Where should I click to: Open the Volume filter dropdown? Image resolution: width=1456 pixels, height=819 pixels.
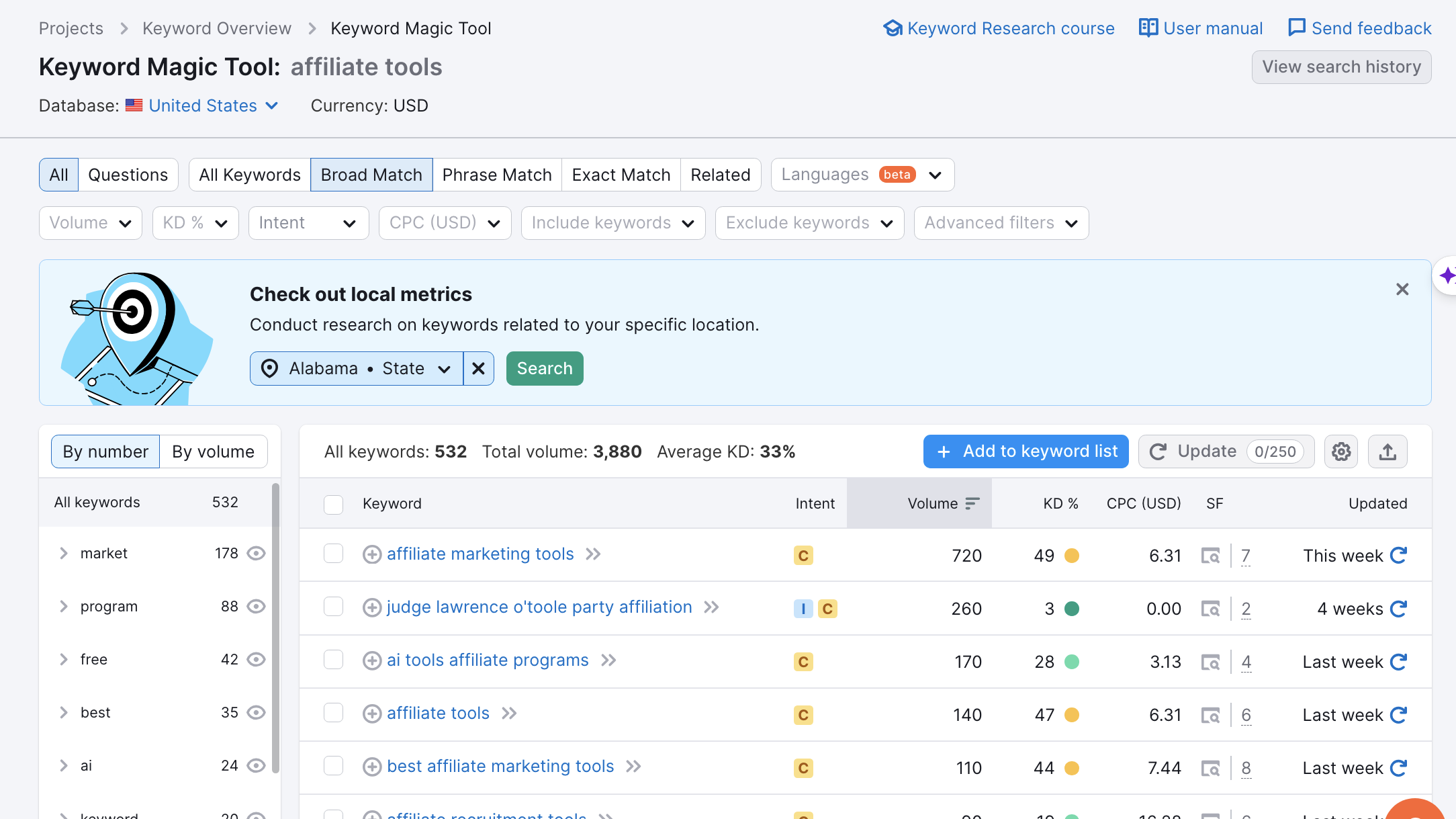point(91,223)
